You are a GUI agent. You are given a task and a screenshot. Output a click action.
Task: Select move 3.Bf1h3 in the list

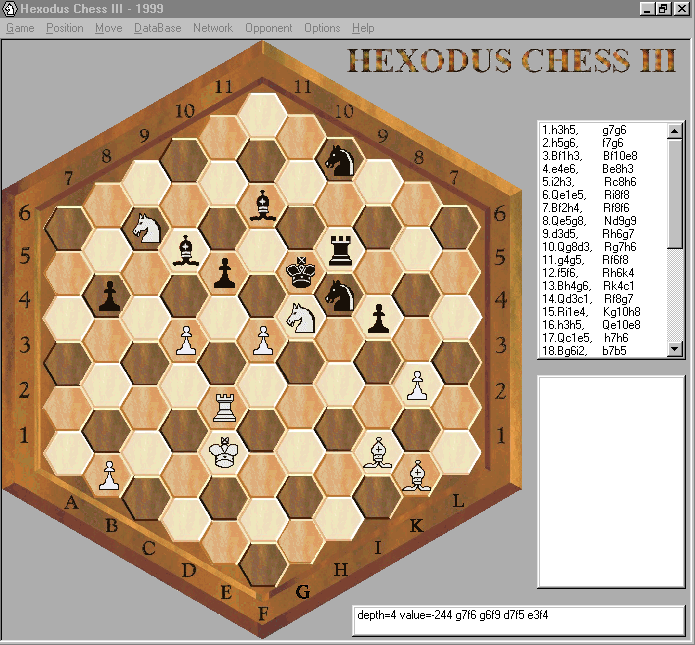(562, 156)
